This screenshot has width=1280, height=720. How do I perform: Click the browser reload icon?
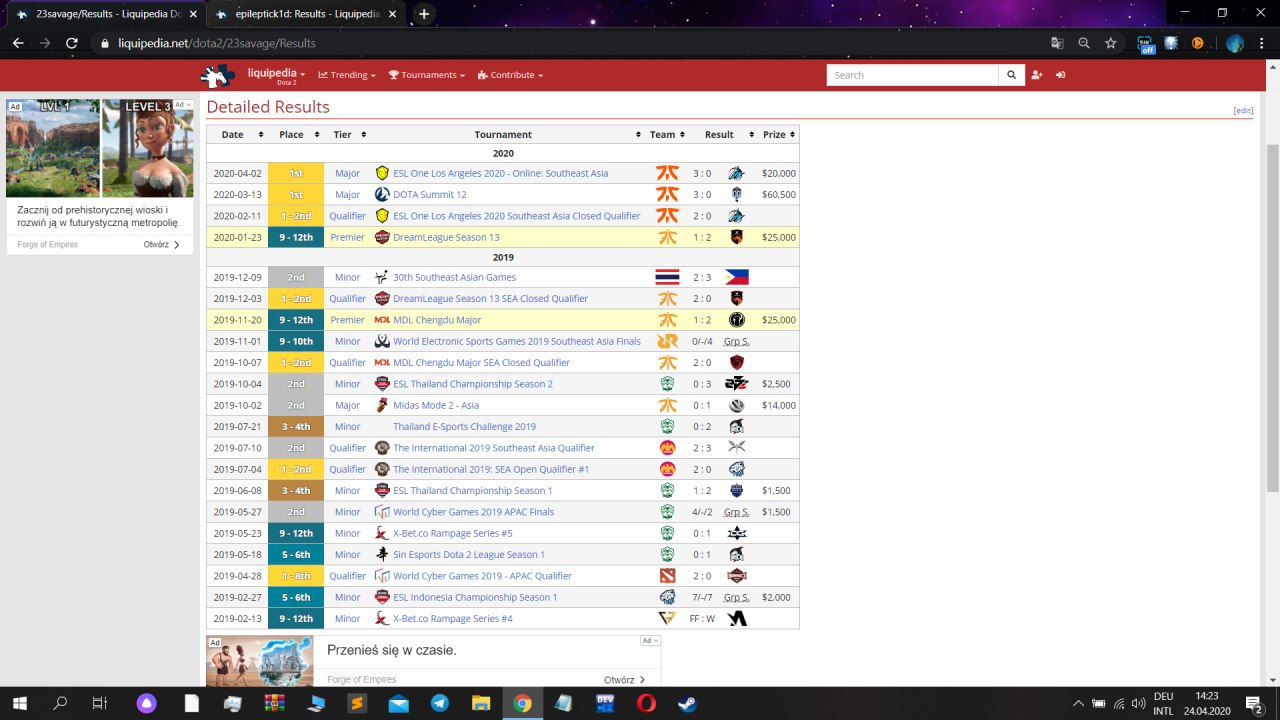click(x=72, y=43)
